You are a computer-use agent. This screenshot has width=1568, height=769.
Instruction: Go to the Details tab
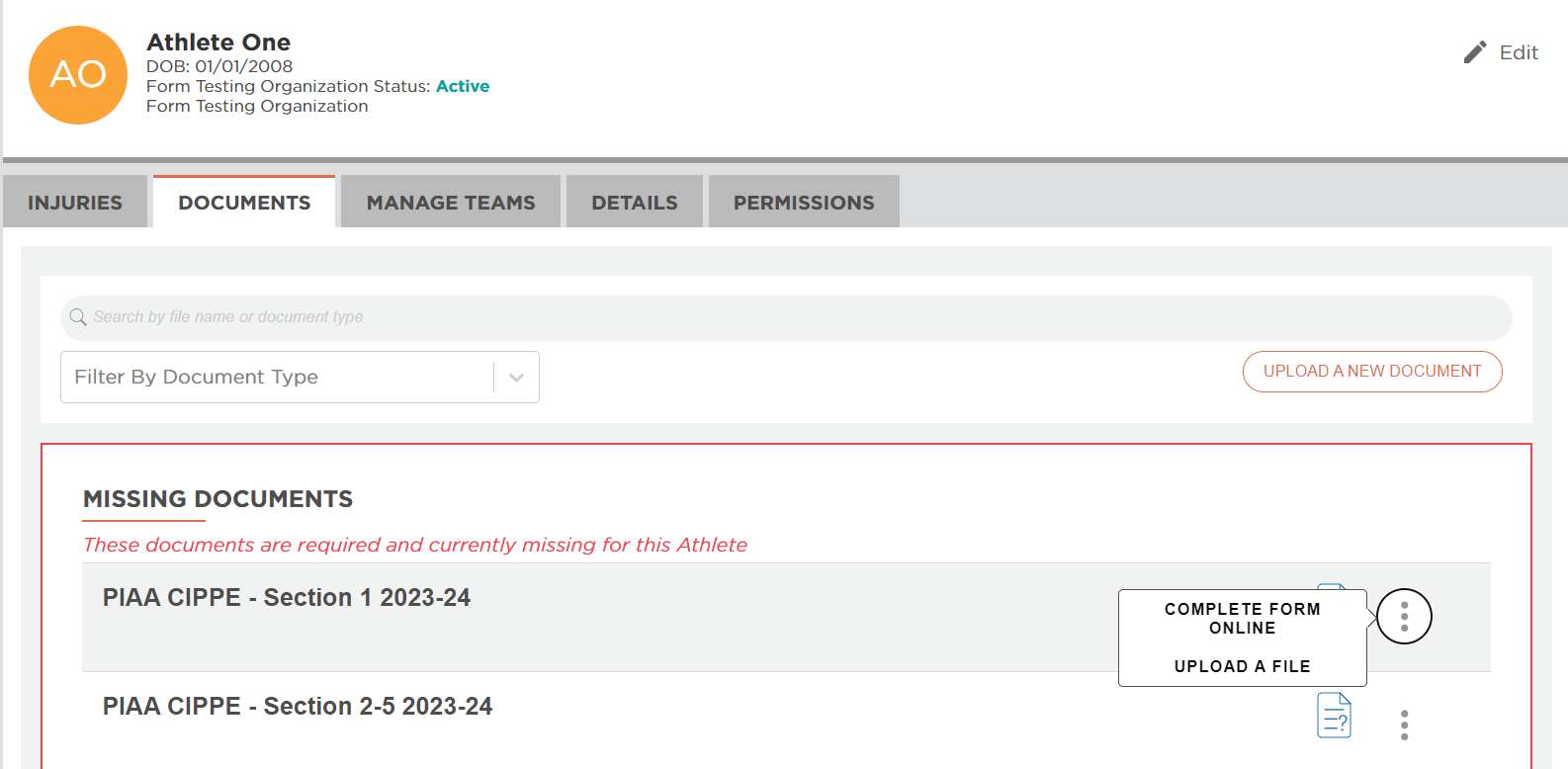click(635, 202)
